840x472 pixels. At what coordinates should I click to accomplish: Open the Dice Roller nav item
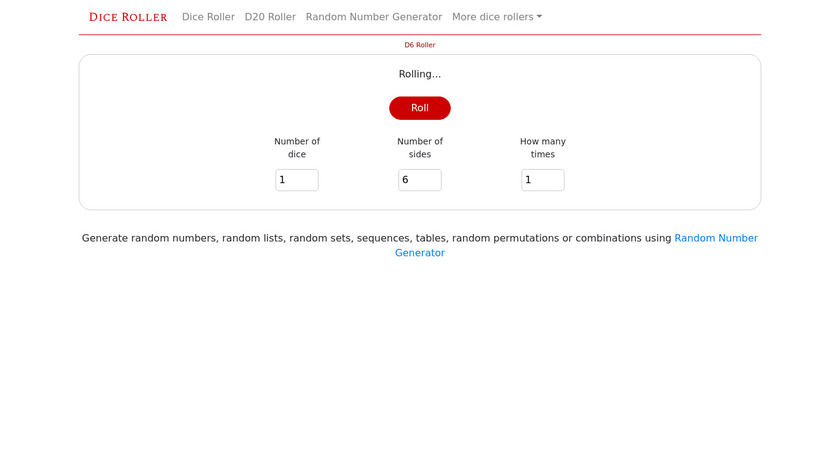pos(208,17)
